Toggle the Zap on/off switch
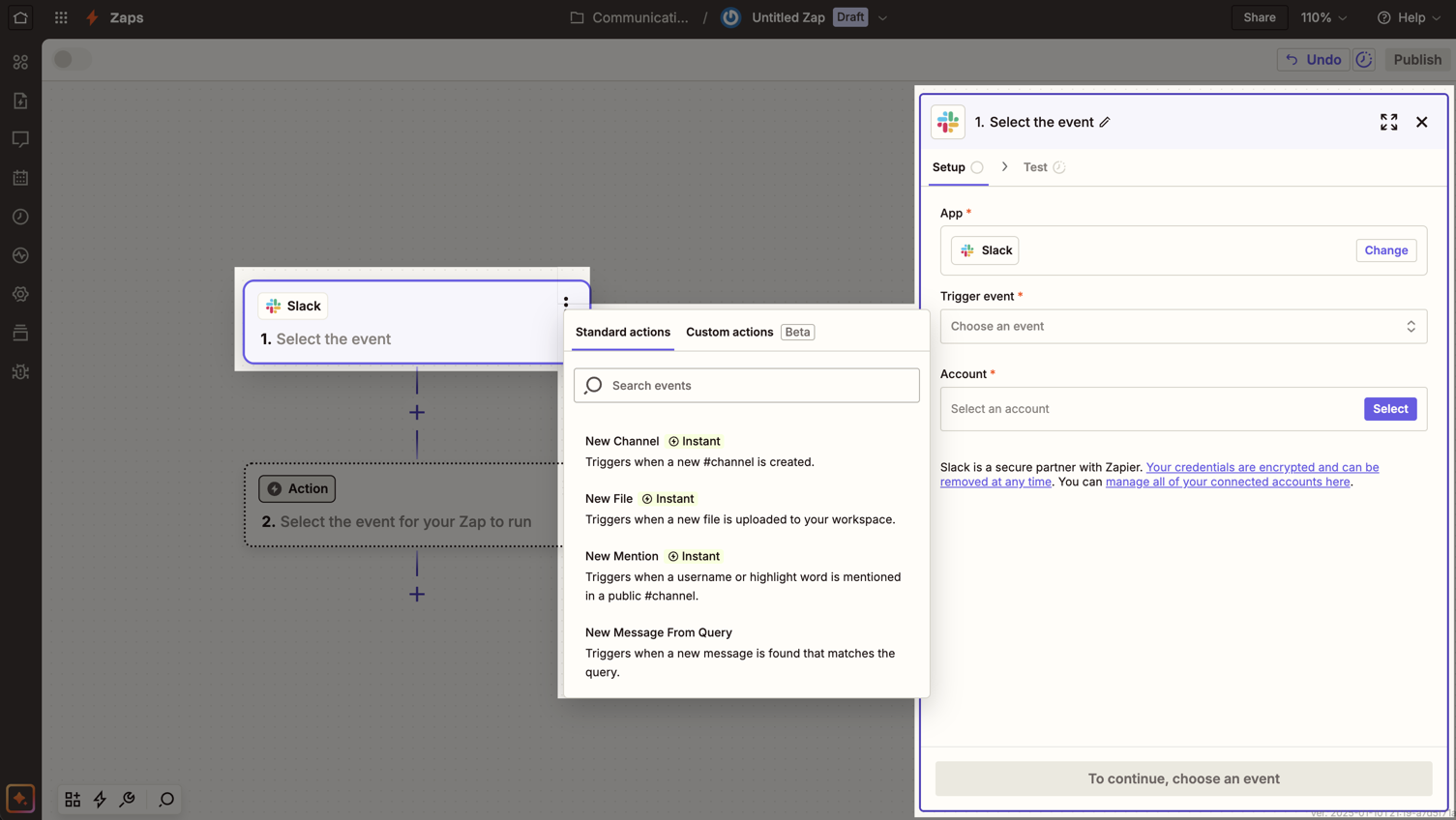The image size is (1456, 820). click(71, 60)
